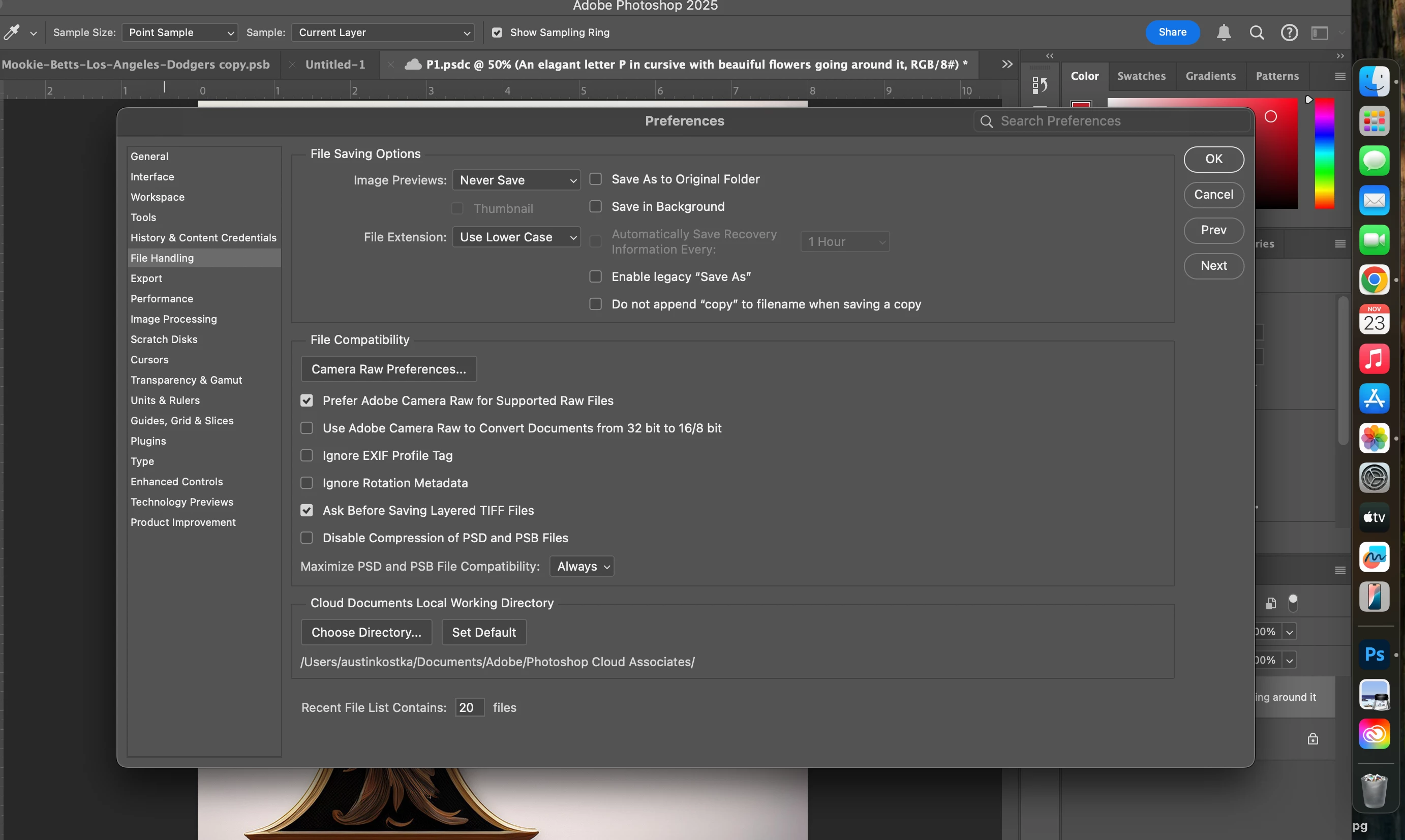1405x840 pixels.
Task: Open the Color panel menu icon
Action: click(x=1340, y=76)
